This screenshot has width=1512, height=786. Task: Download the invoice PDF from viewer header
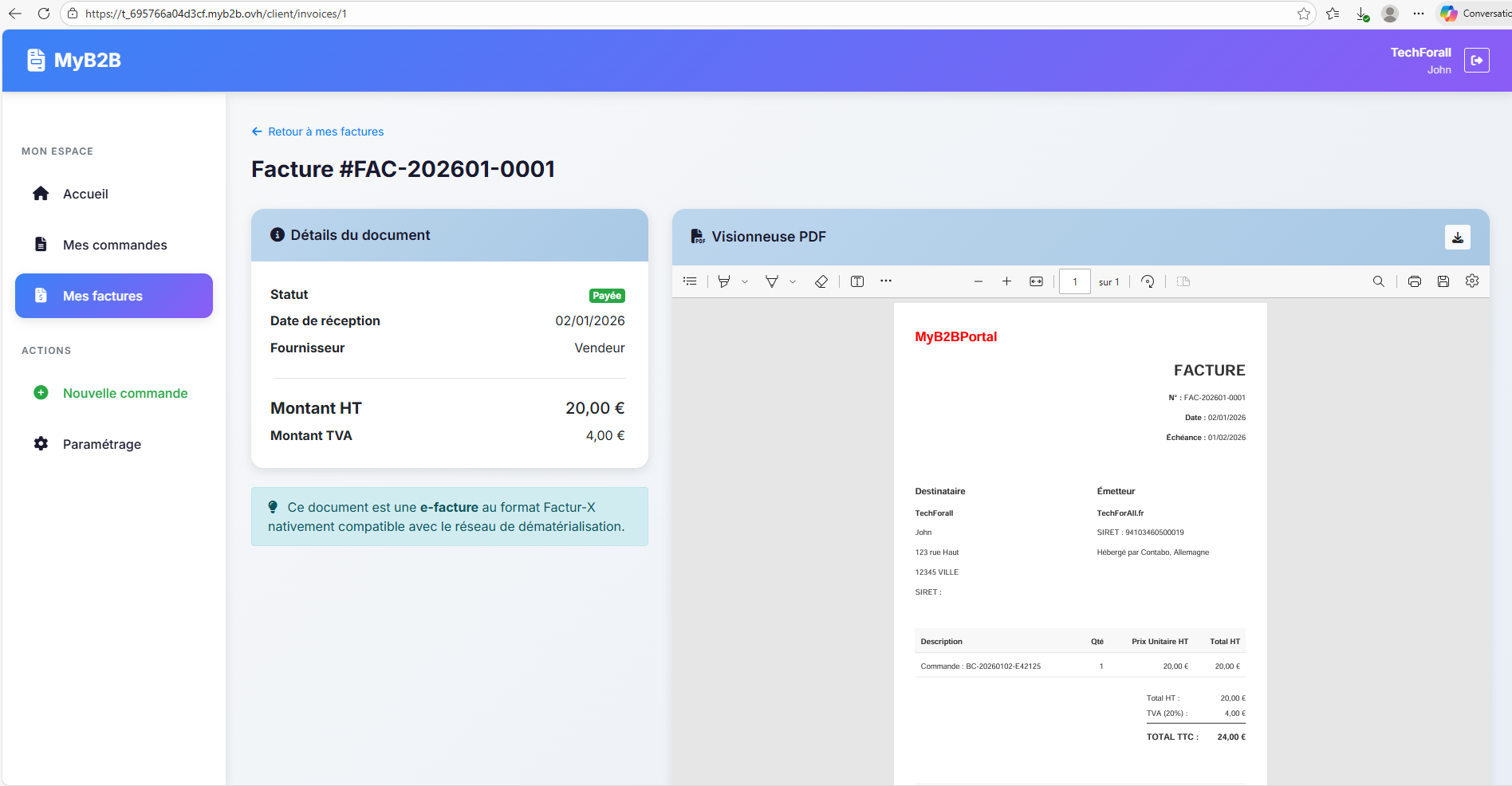coord(1457,238)
